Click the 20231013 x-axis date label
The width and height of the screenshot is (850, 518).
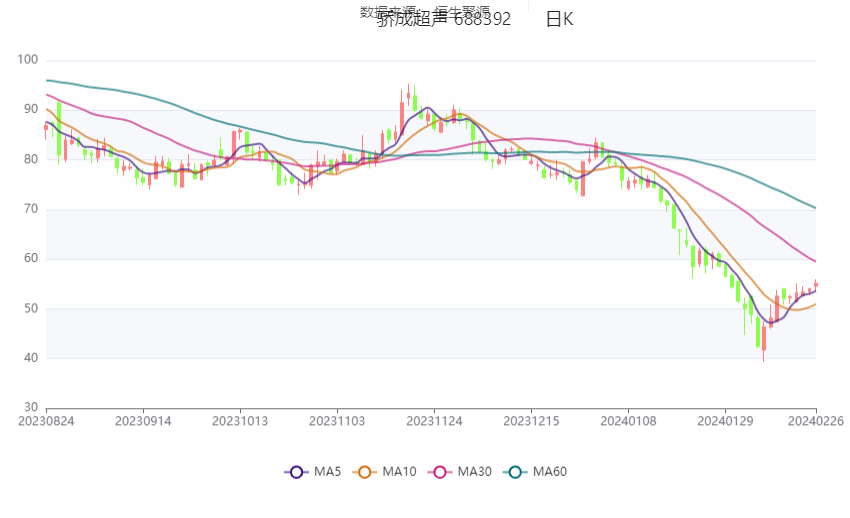(x=240, y=422)
